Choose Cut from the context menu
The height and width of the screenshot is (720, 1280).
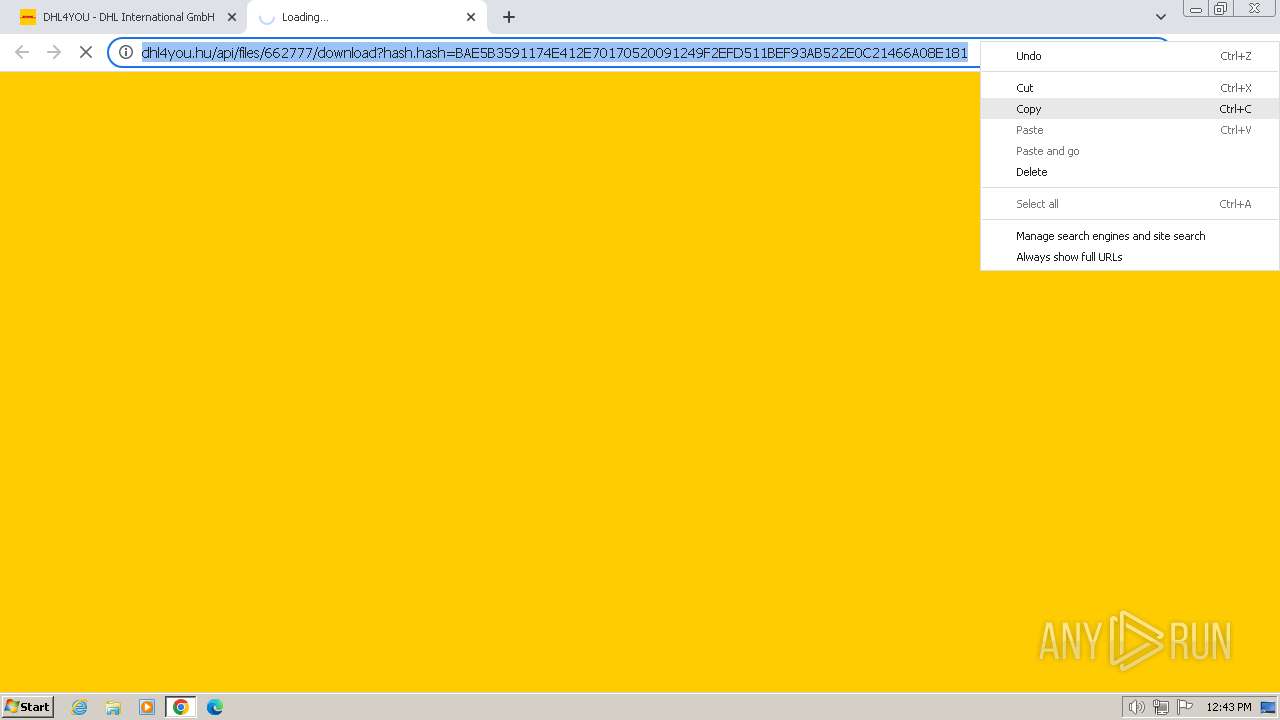[1130, 88]
